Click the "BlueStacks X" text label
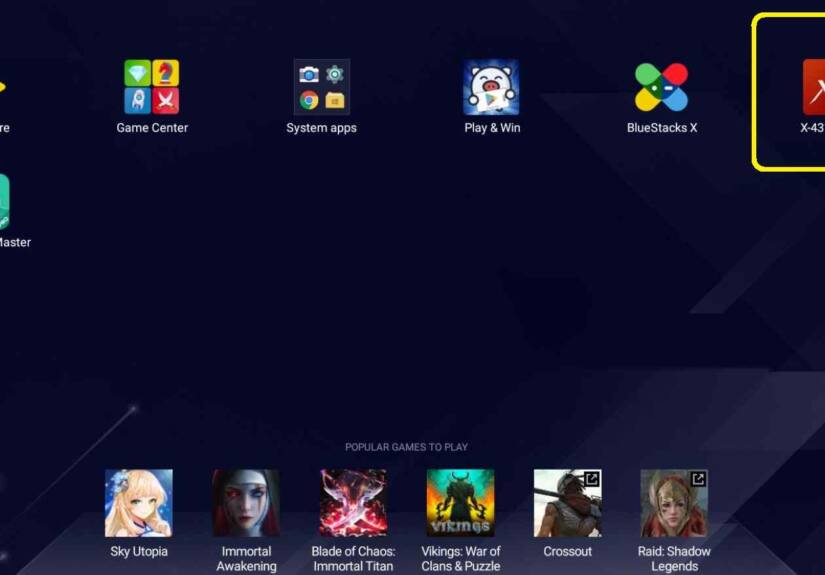This screenshot has width=825, height=575. pos(662,128)
